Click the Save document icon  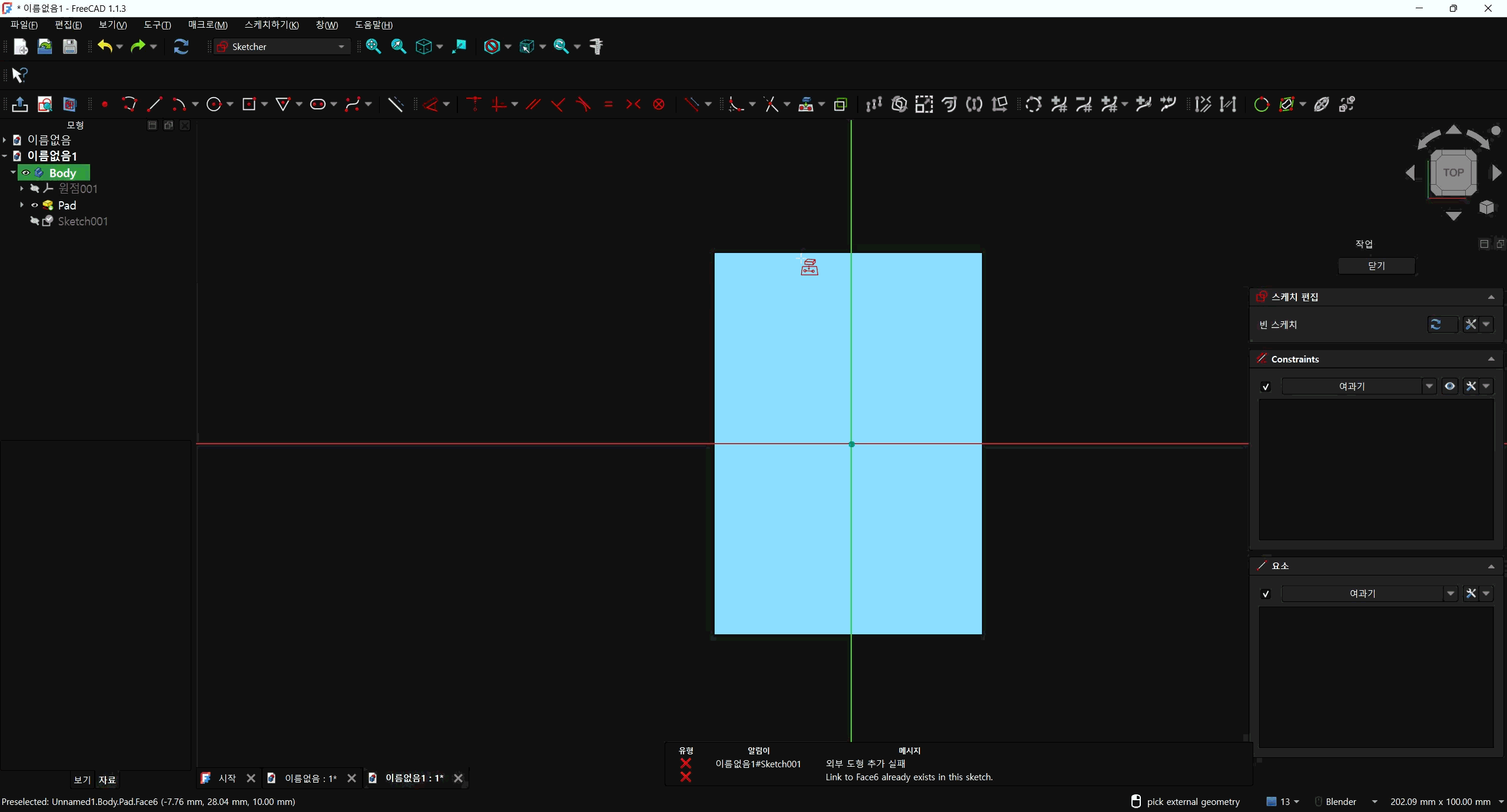pos(70,46)
